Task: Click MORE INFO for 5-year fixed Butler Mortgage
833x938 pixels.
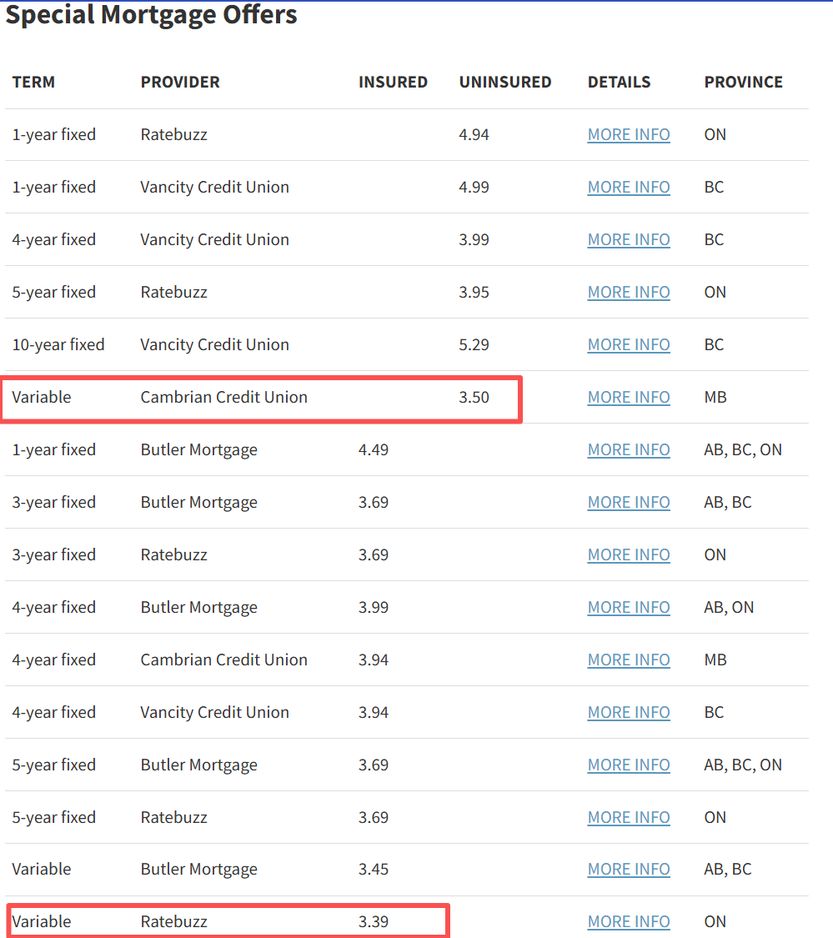Action: point(628,765)
